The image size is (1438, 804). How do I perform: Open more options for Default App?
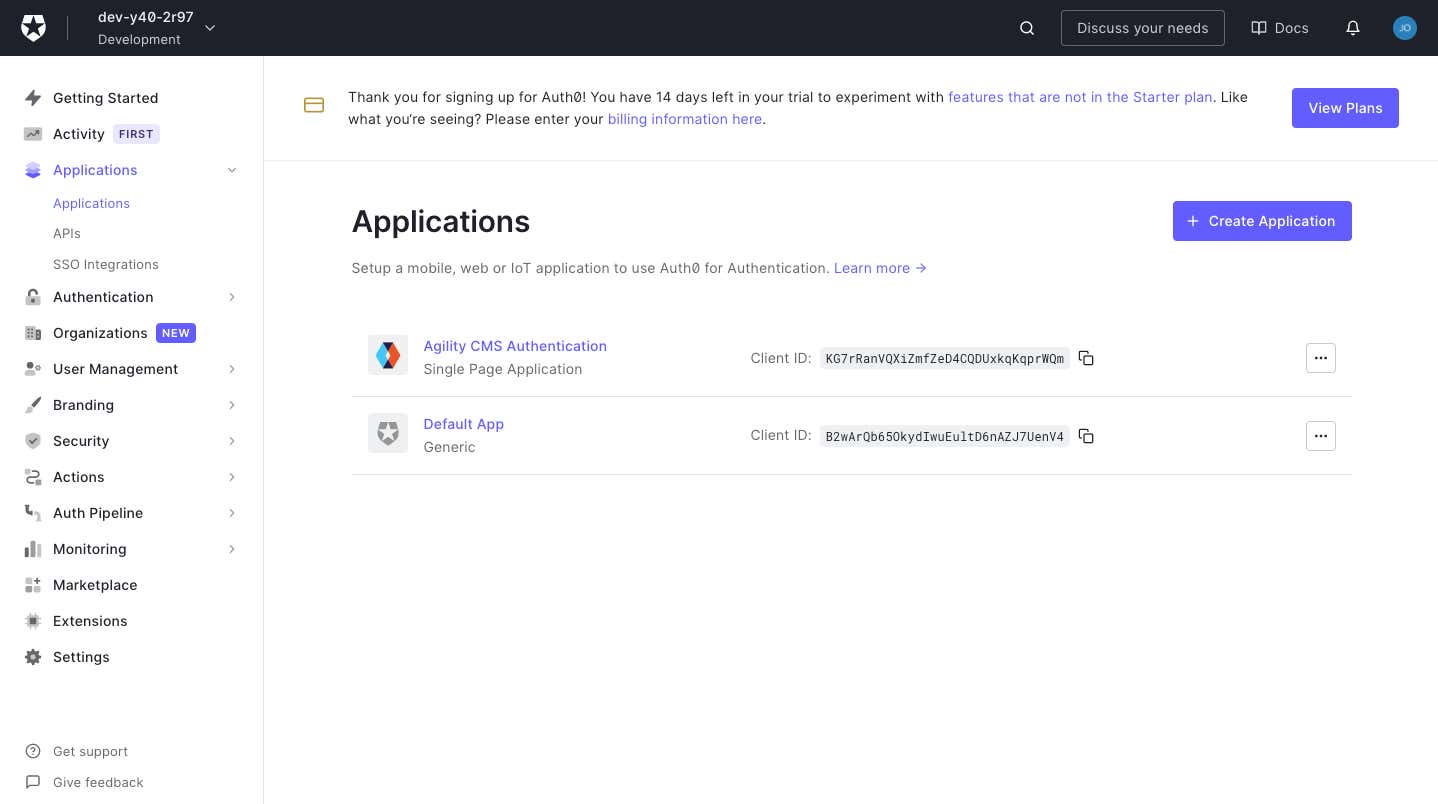point(1321,436)
